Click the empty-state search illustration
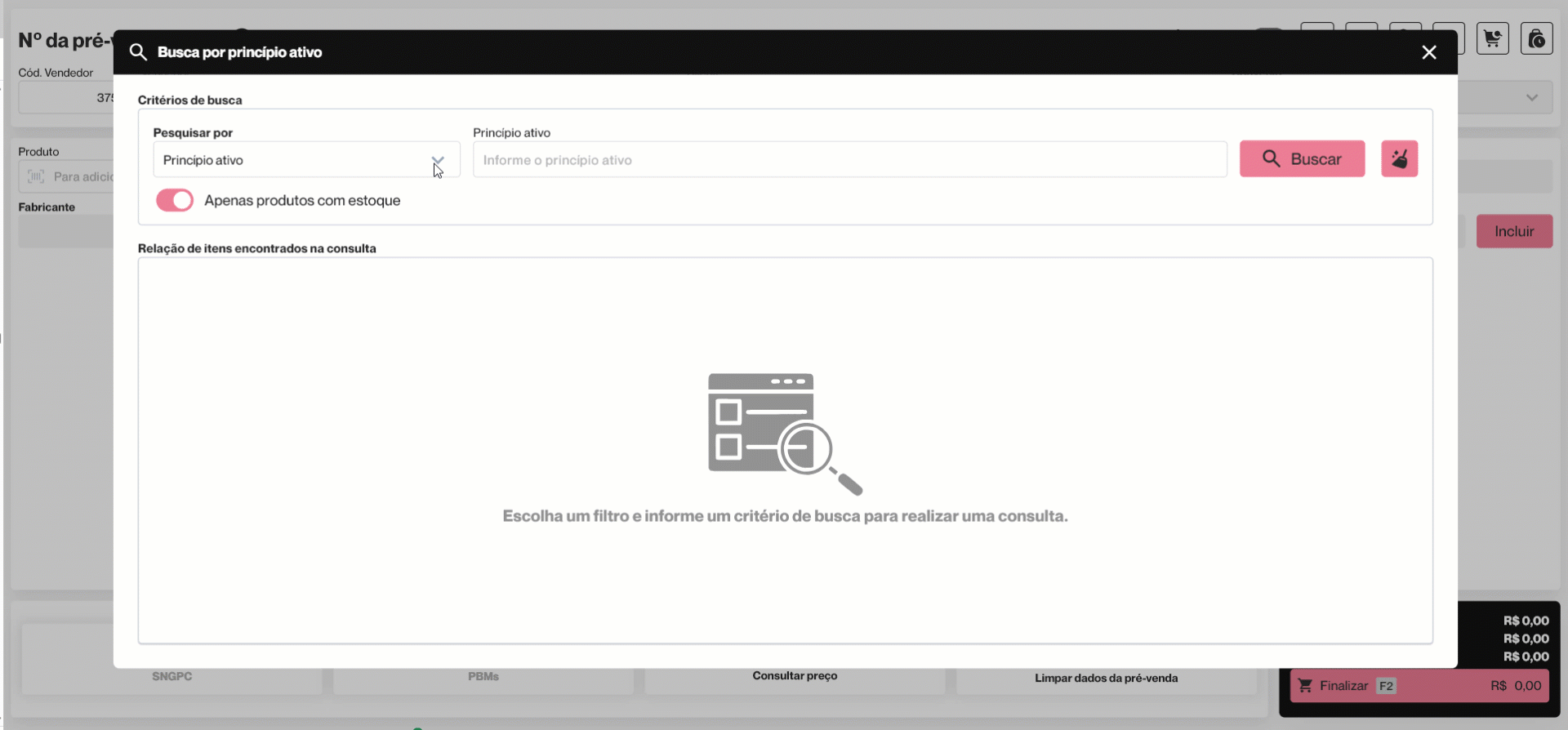The height and width of the screenshot is (730, 1568). (785, 434)
